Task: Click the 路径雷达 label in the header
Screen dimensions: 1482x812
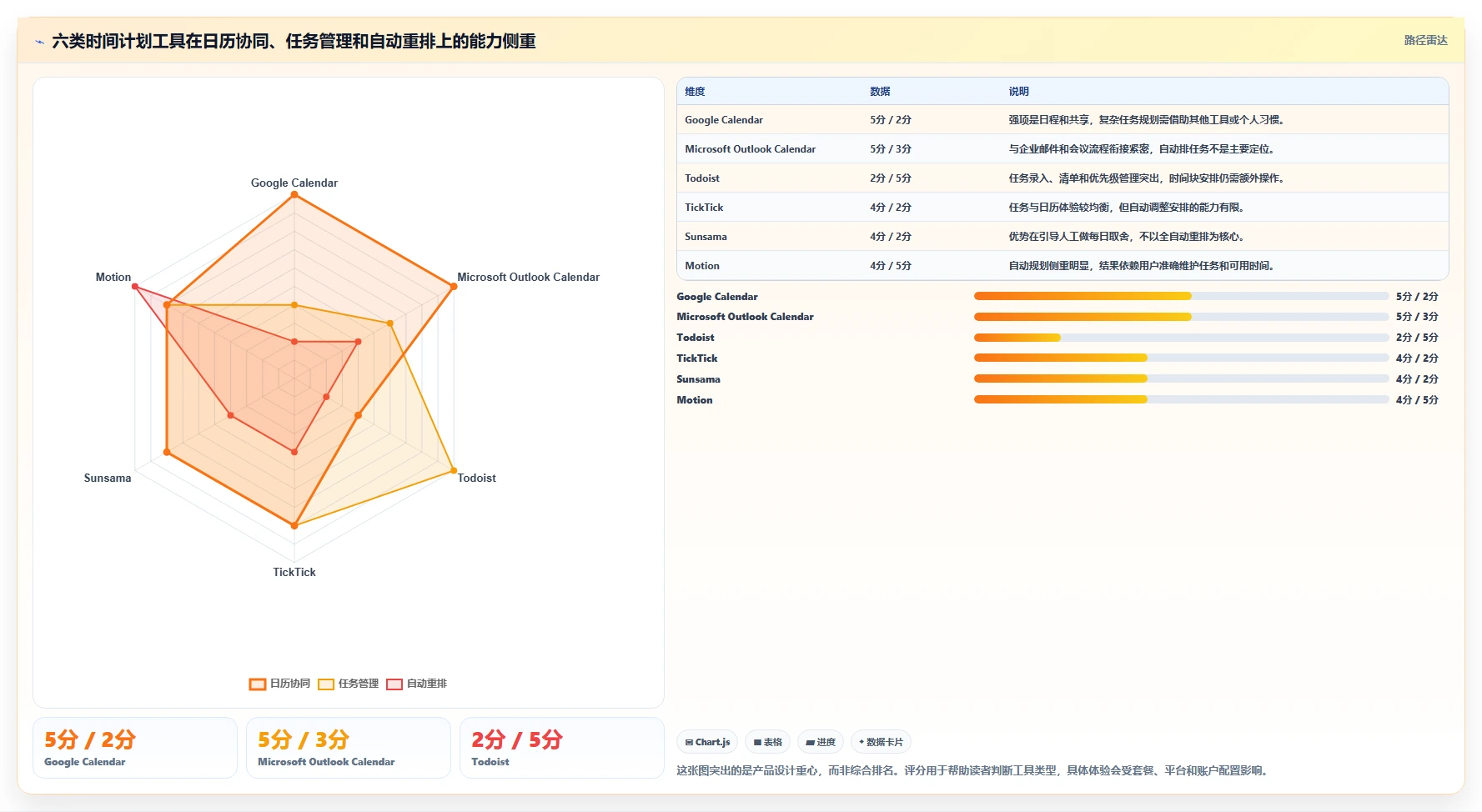Action: pyautogui.click(x=1425, y=40)
